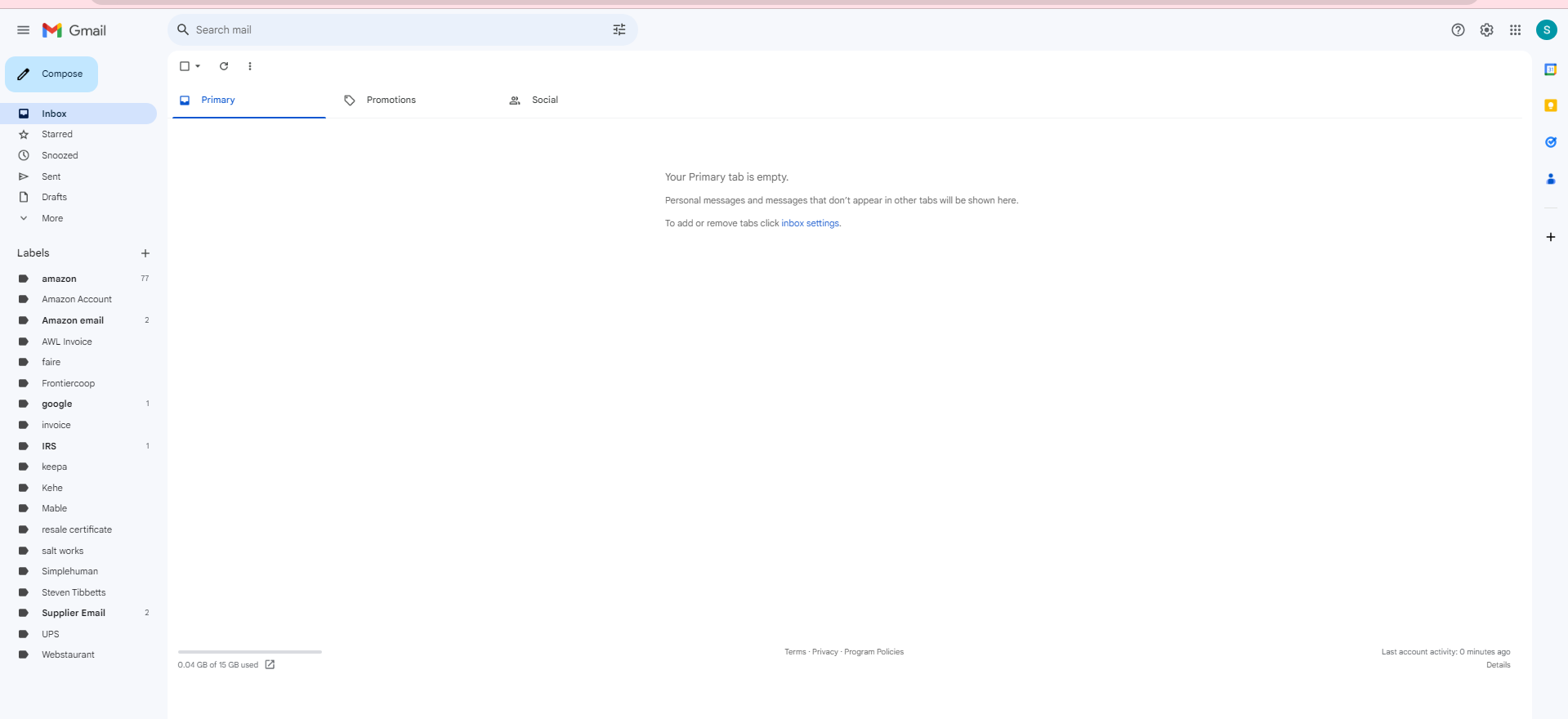1568x719 pixels.
Task: Click the magnifier search icon
Action: point(183,29)
